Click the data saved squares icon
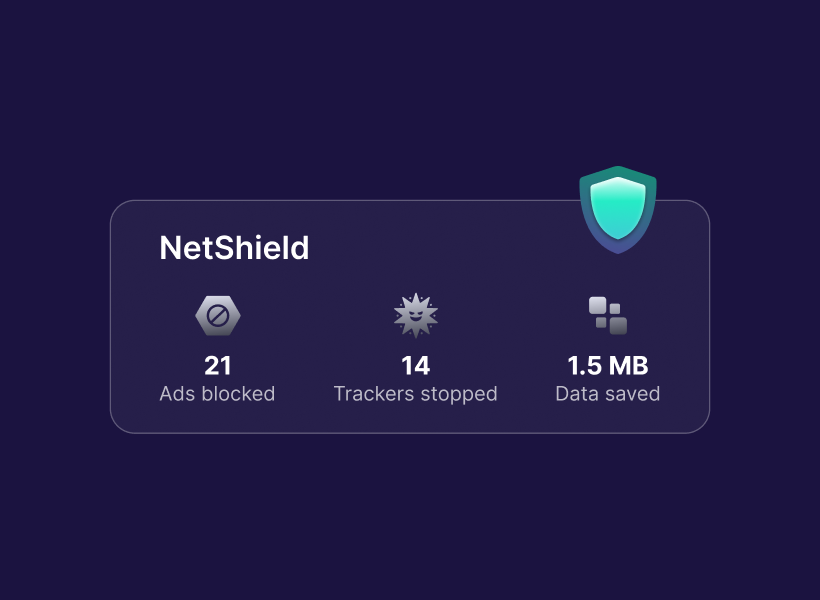 click(x=608, y=316)
